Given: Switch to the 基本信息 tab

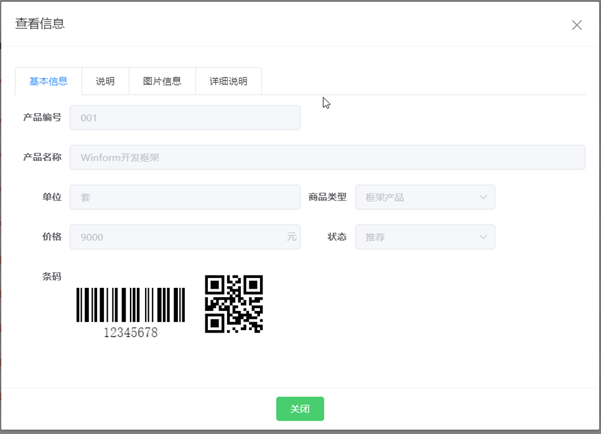Looking at the screenshot, I should [x=48, y=81].
